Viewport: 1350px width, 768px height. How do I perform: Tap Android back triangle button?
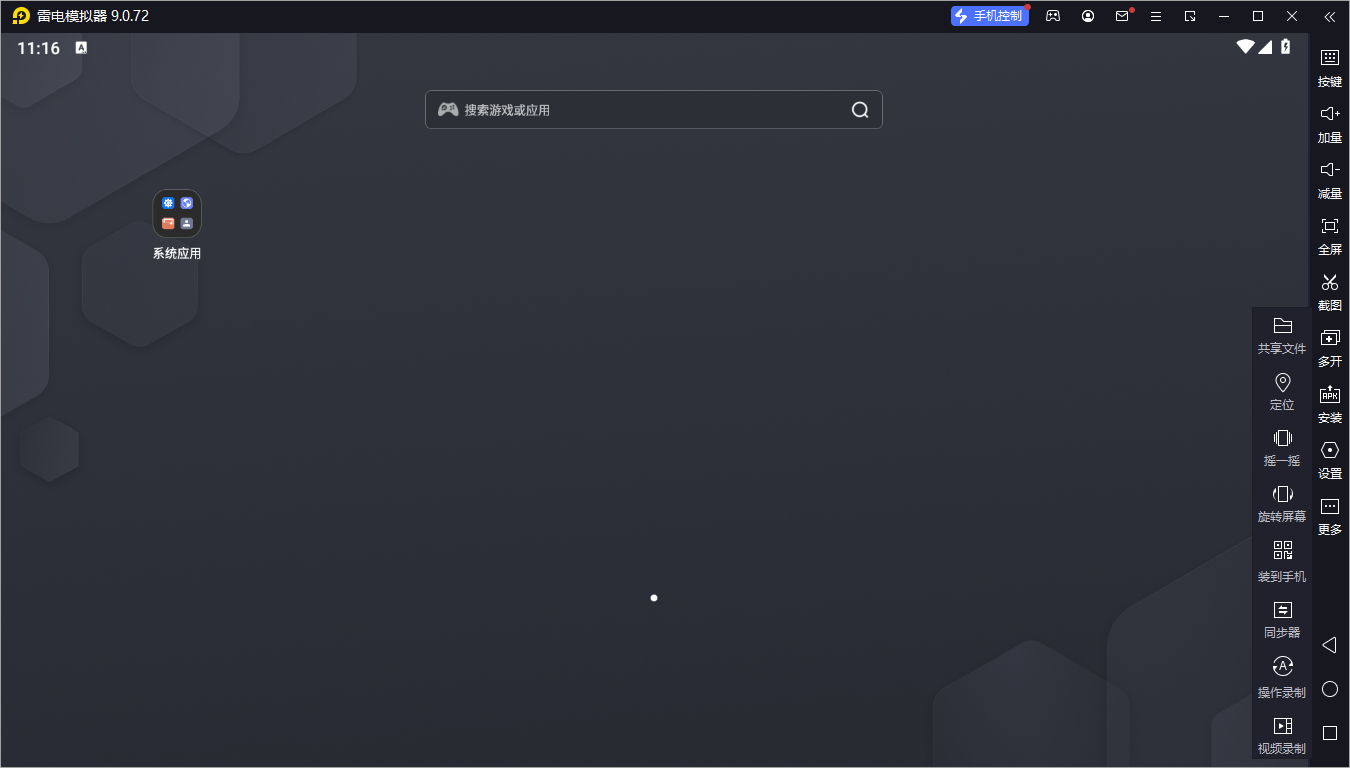pos(1329,645)
